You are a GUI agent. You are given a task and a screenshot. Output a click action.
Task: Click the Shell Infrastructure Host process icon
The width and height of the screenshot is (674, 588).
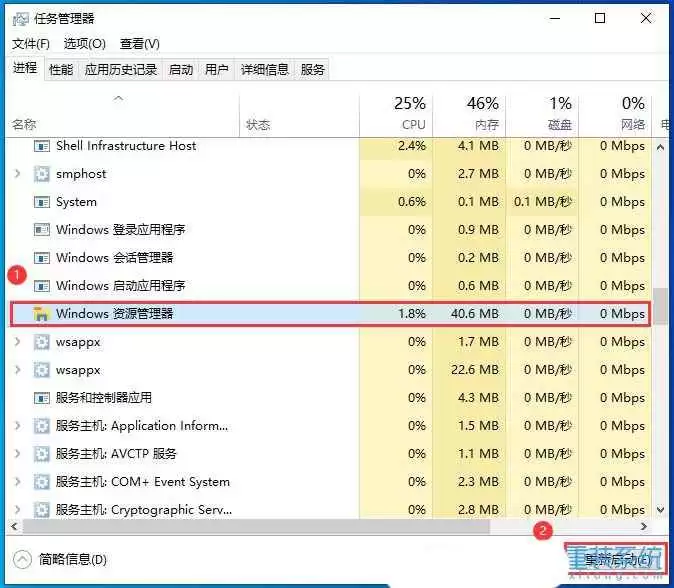click(x=42, y=147)
